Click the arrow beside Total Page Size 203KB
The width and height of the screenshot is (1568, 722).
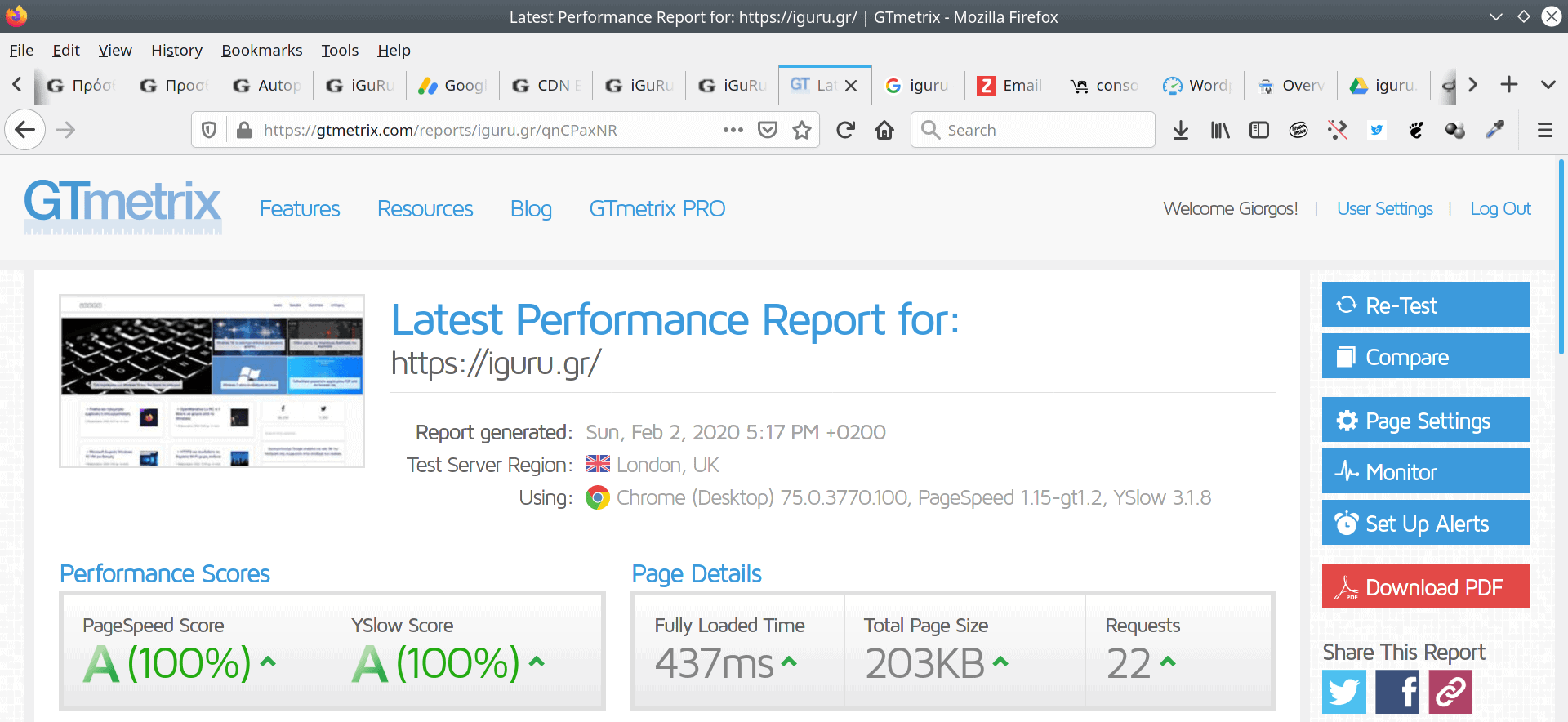[x=1000, y=662]
